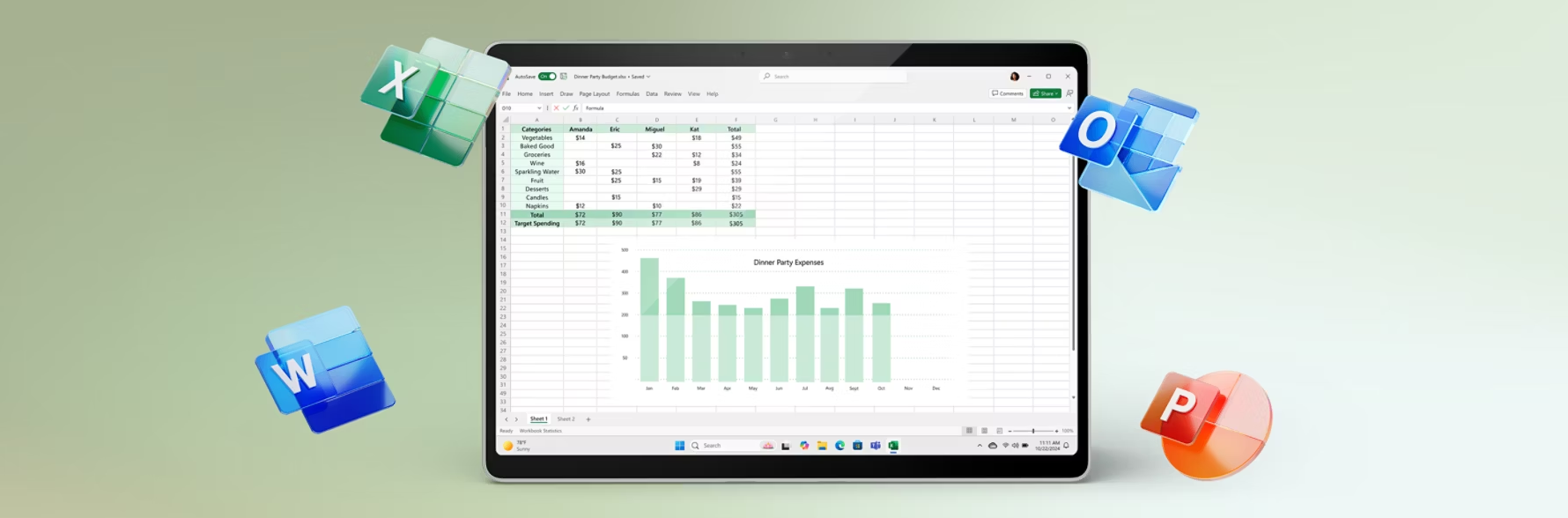Launch Microsoft Edge from the taskbar

[x=839, y=446]
